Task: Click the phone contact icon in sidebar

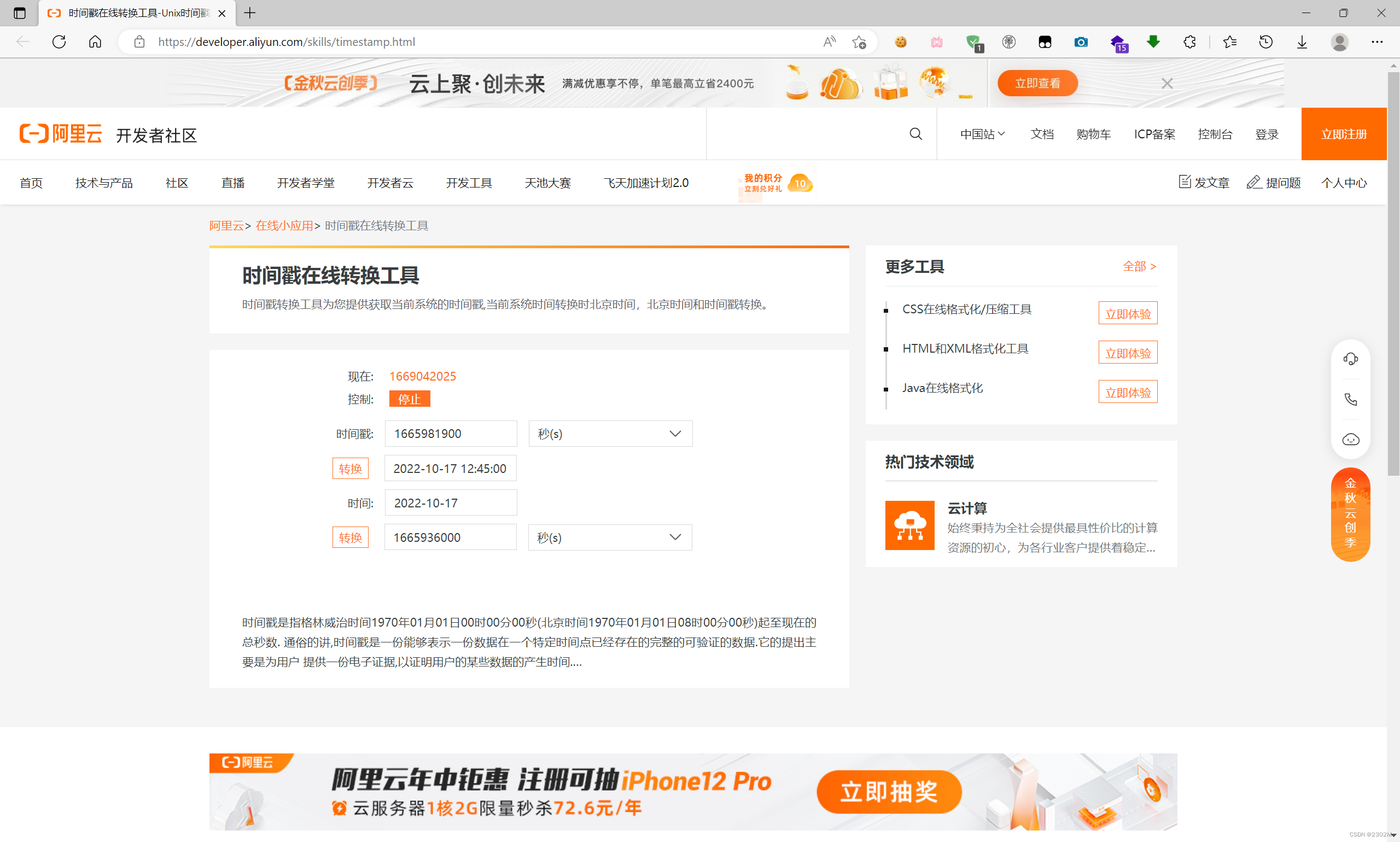Action: coord(1350,400)
